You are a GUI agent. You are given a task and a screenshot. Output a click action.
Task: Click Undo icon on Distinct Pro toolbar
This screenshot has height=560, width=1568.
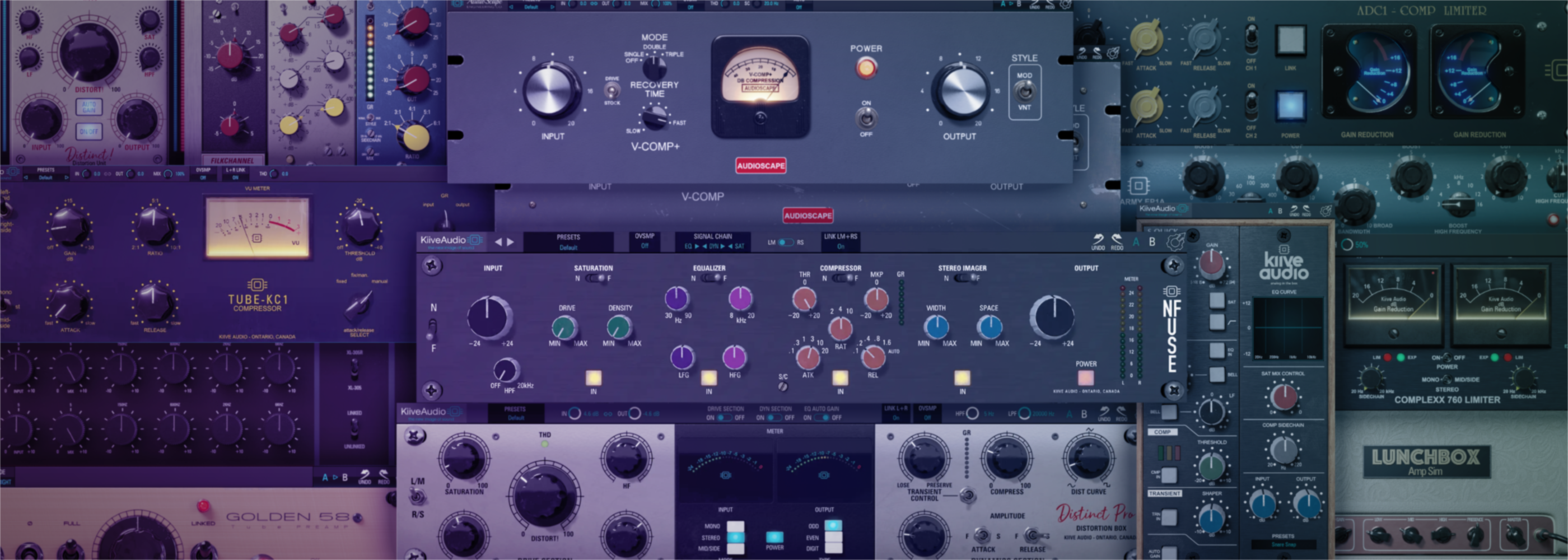pyautogui.click(x=1104, y=413)
